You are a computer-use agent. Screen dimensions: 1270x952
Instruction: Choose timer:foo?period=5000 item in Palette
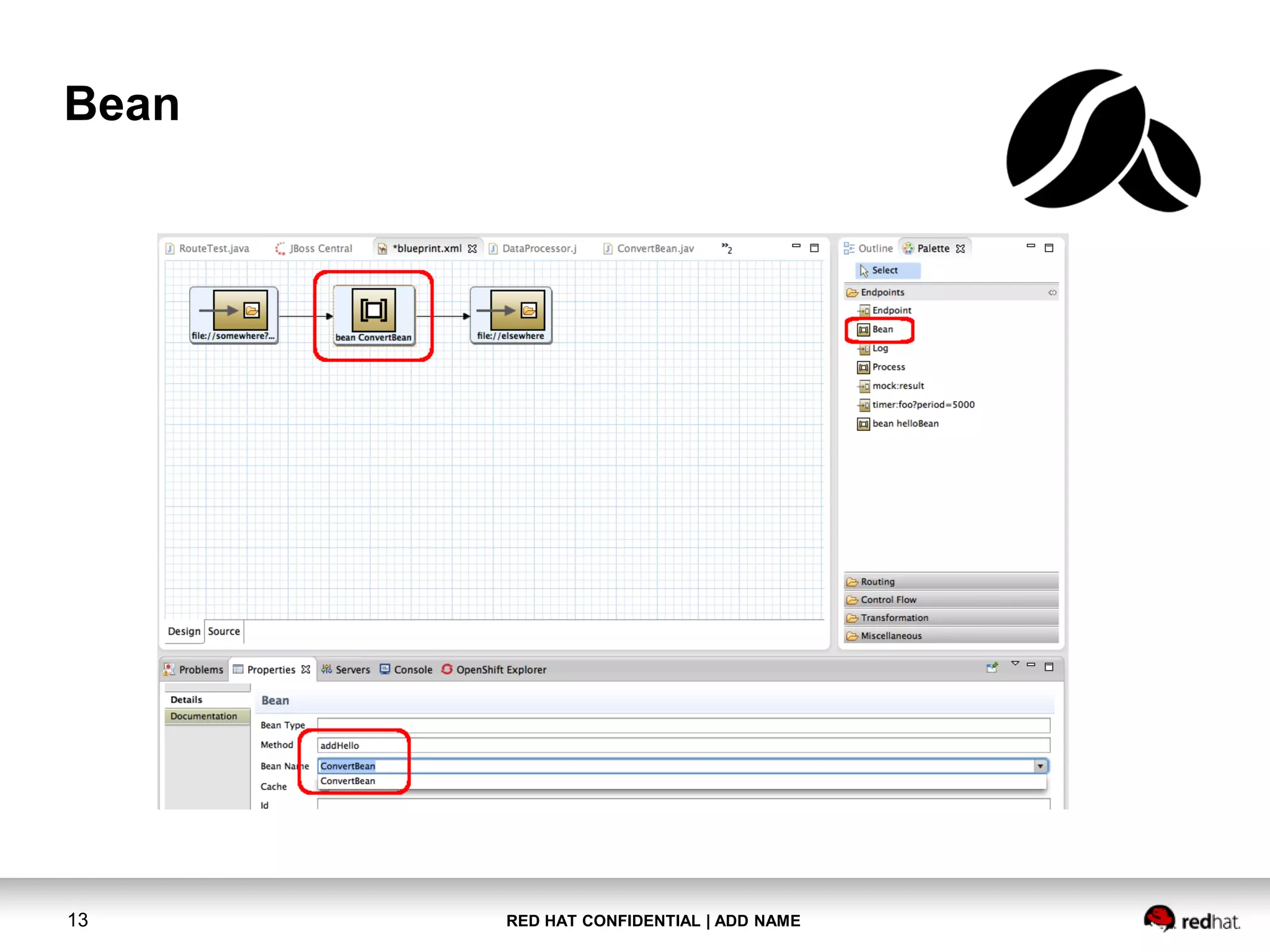(x=916, y=405)
